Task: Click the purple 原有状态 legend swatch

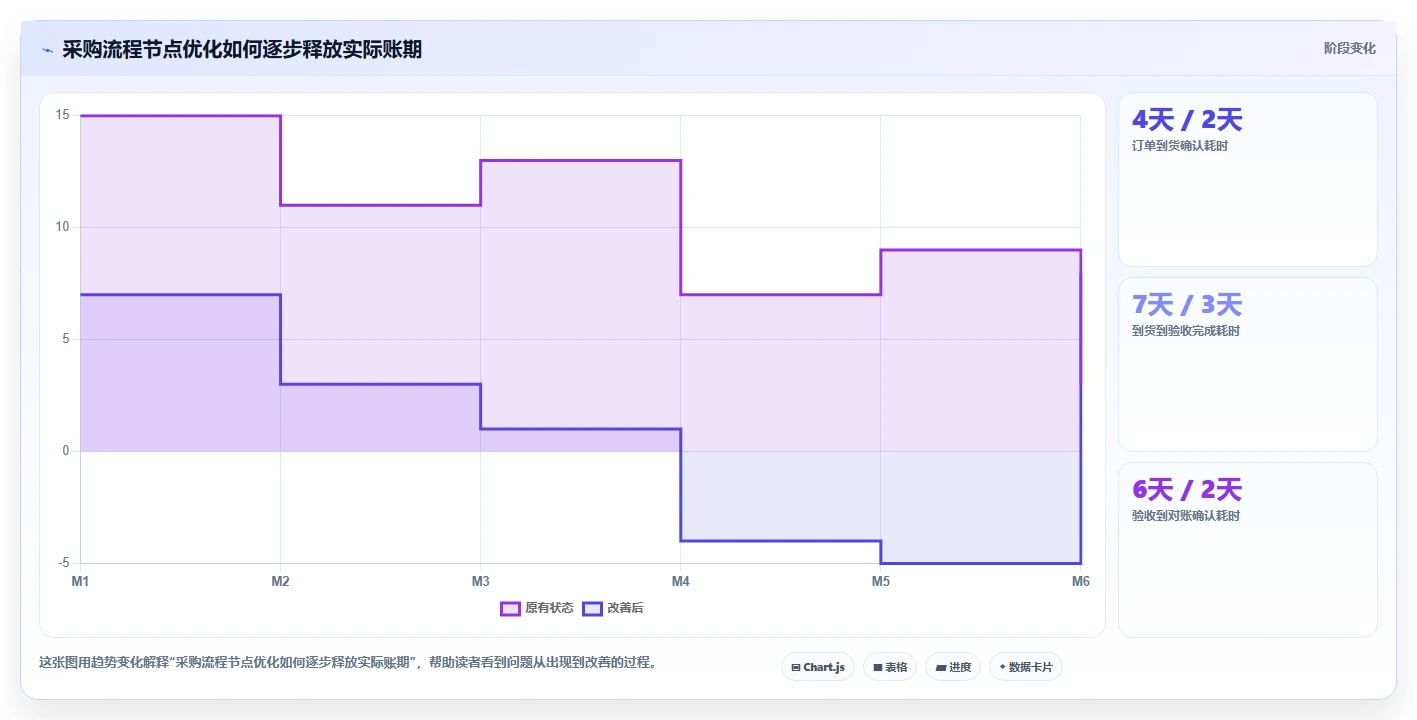Action: point(511,608)
